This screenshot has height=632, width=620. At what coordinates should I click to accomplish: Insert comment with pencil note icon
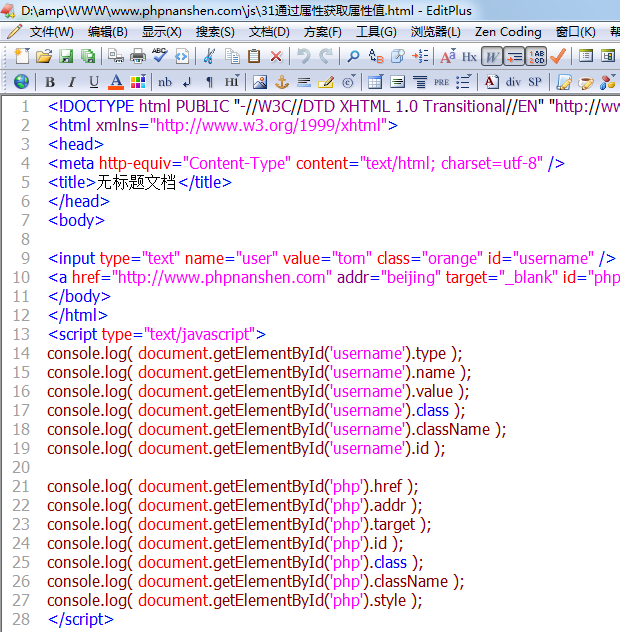pos(326,82)
